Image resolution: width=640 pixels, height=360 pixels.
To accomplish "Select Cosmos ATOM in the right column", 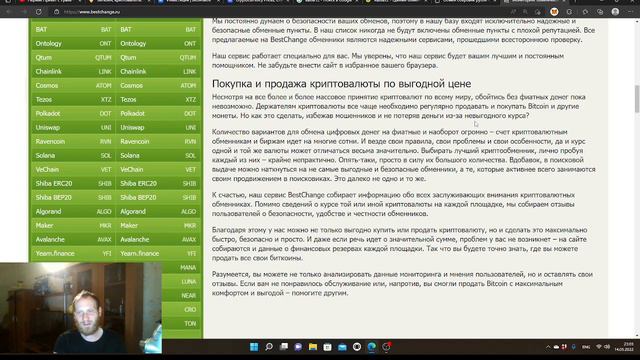I will pos(158,85).
